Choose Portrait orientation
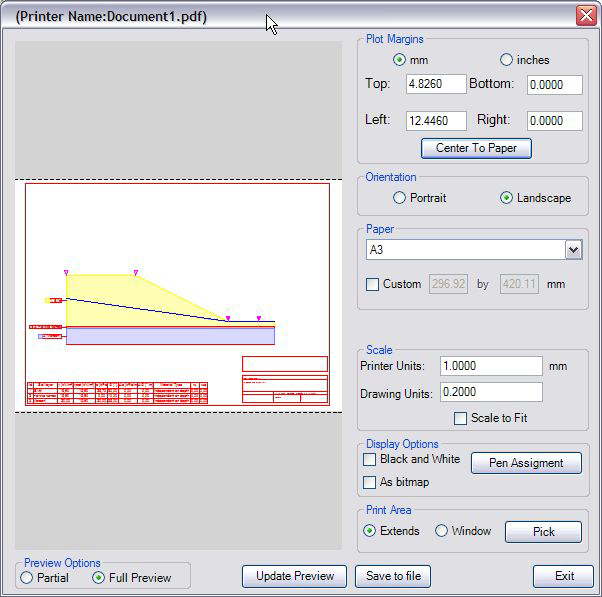The width and height of the screenshot is (602, 597). [x=399, y=198]
